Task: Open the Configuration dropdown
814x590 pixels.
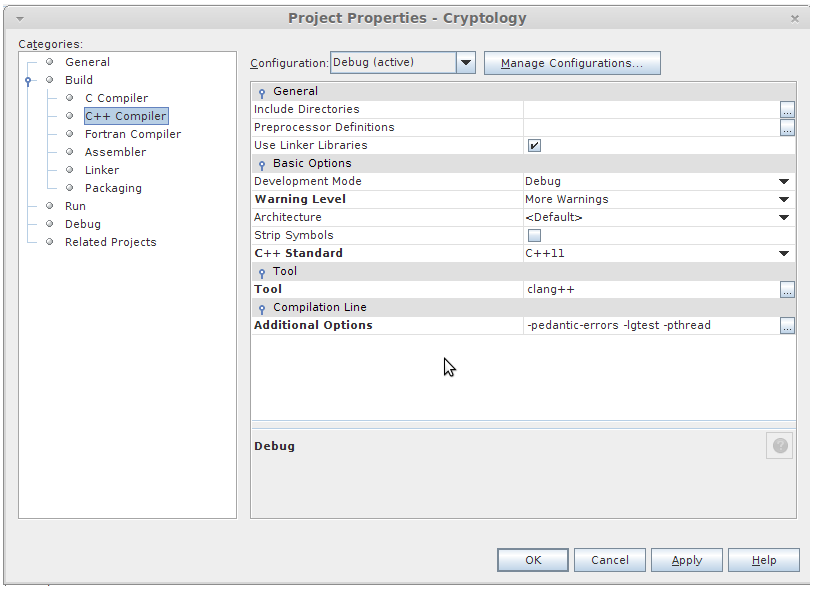Action: 465,63
